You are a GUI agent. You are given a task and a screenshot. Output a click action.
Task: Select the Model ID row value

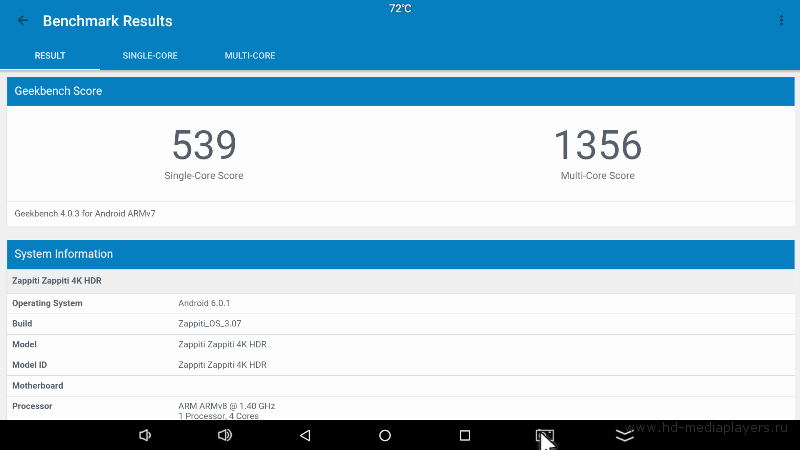[222, 365]
